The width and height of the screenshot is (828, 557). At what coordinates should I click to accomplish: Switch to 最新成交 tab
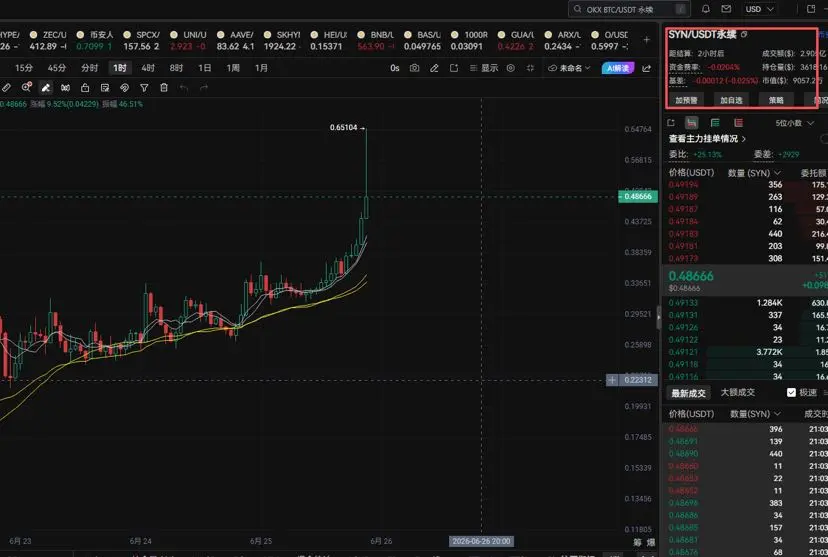(x=689, y=393)
